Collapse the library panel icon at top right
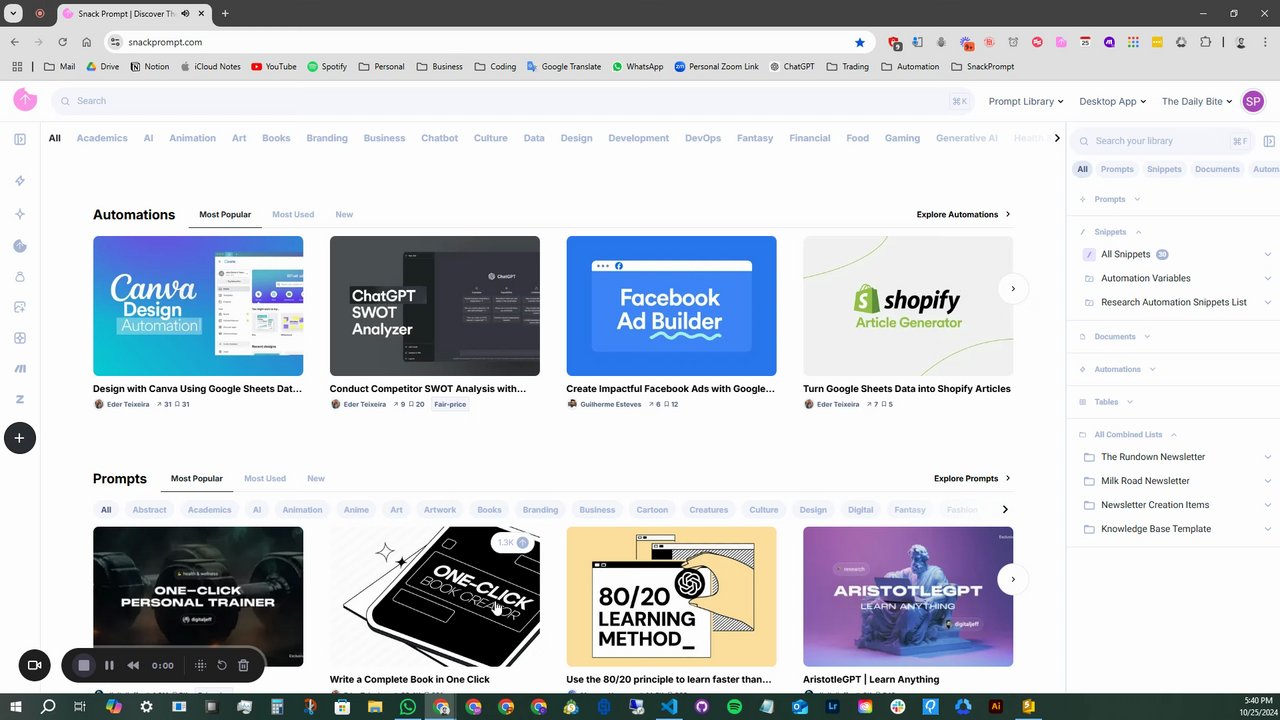This screenshot has height=720, width=1280. [x=1269, y=141]
